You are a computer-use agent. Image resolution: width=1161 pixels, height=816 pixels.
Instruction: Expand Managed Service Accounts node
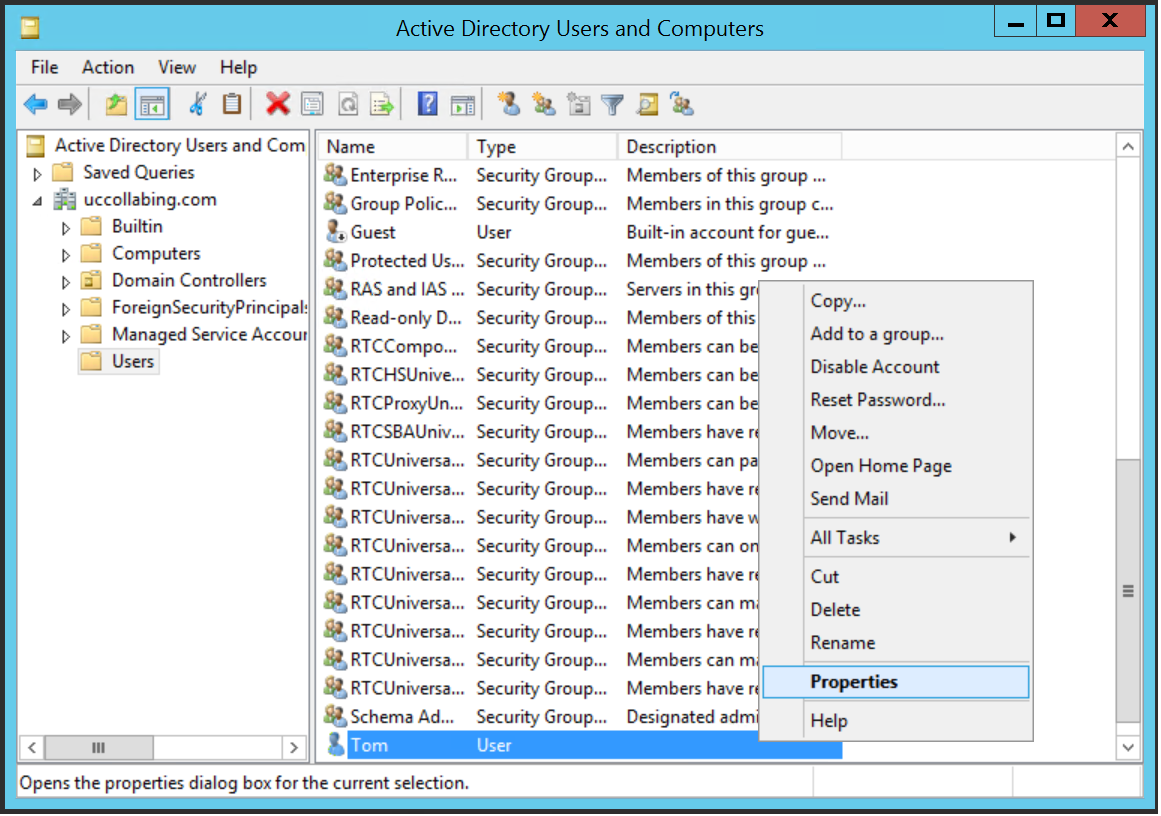point(65,336)
